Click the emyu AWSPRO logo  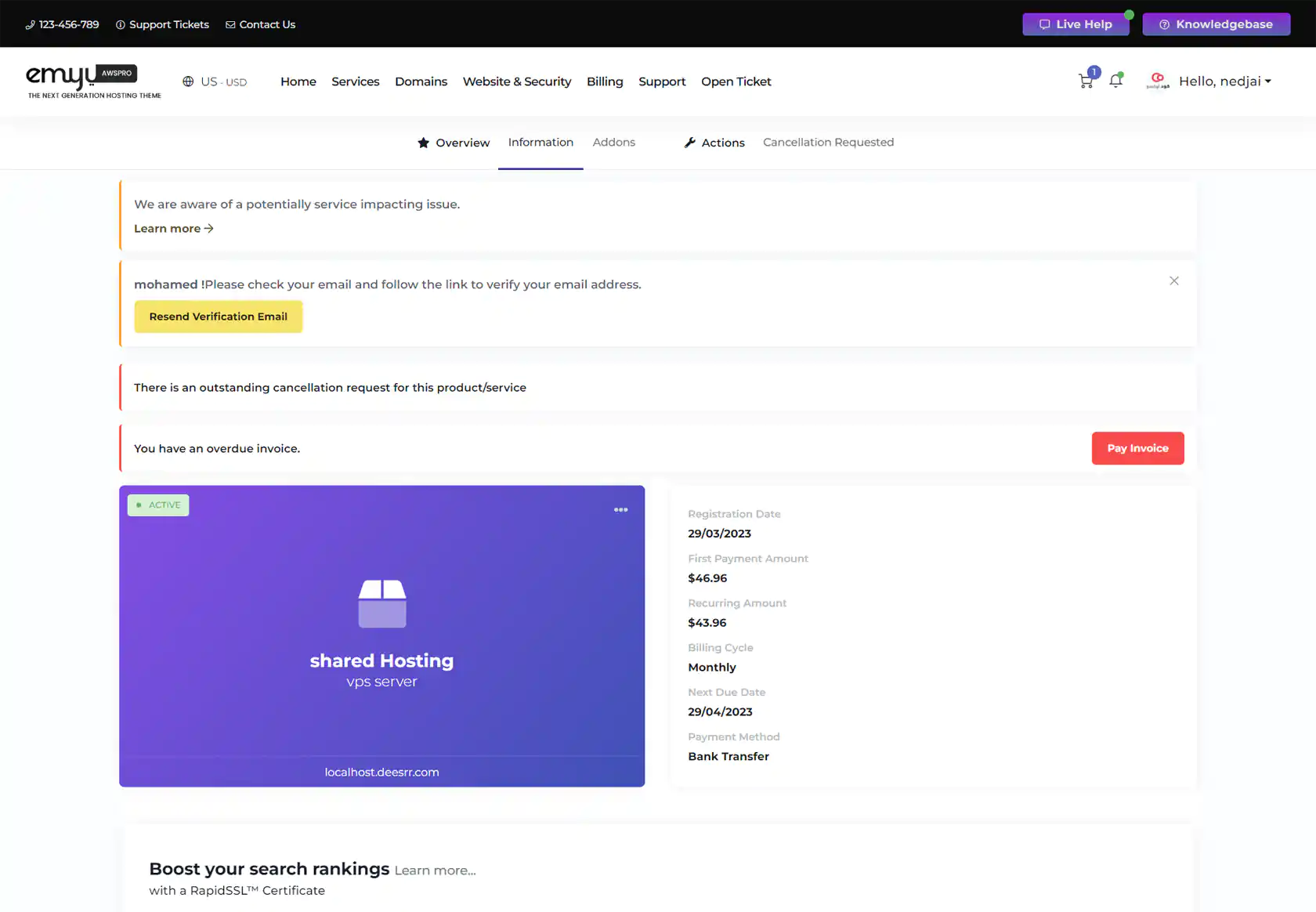pyautogui.click(x=94, y=81)
